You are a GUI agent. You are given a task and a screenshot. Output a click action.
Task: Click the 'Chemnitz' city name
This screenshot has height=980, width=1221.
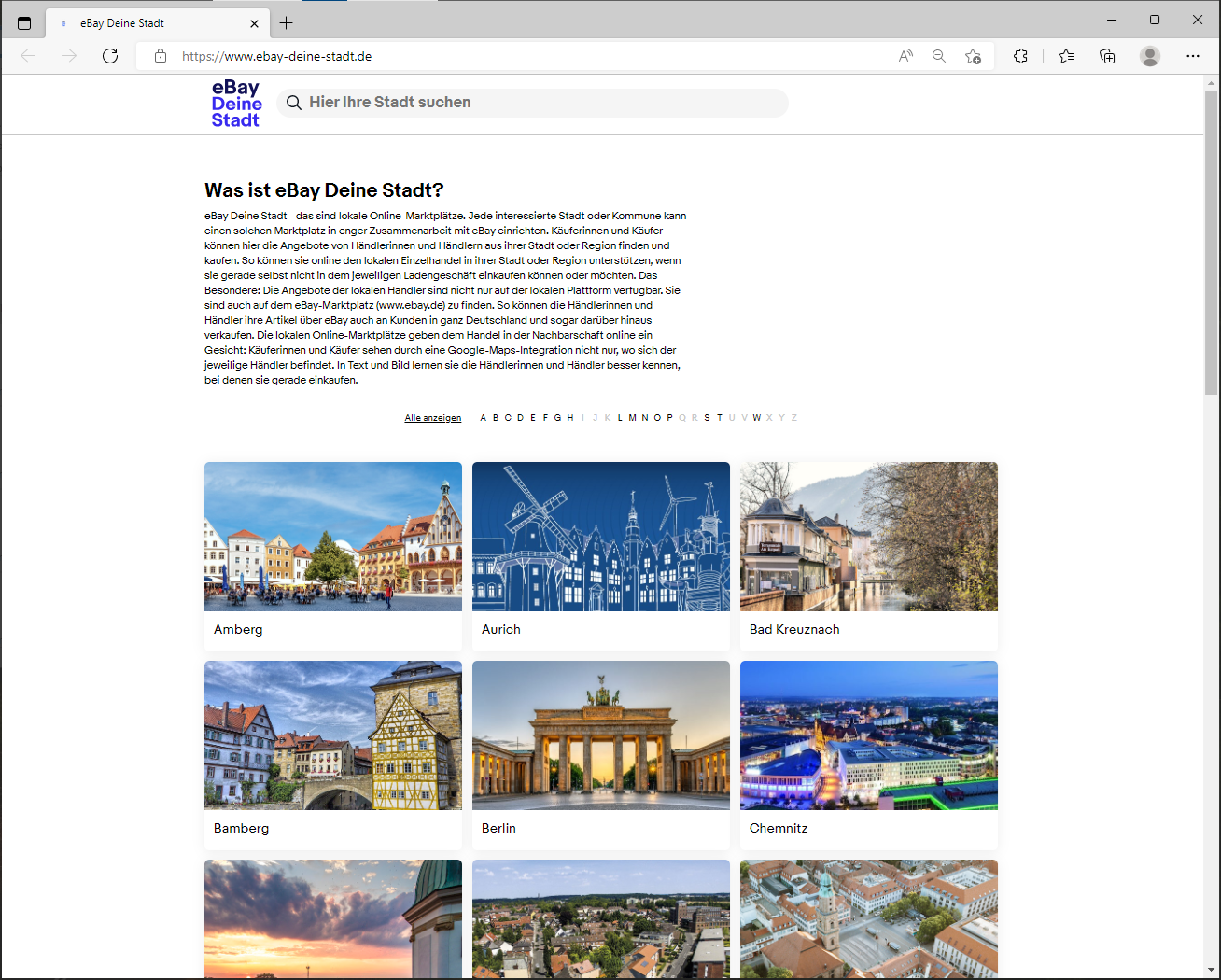779,829
